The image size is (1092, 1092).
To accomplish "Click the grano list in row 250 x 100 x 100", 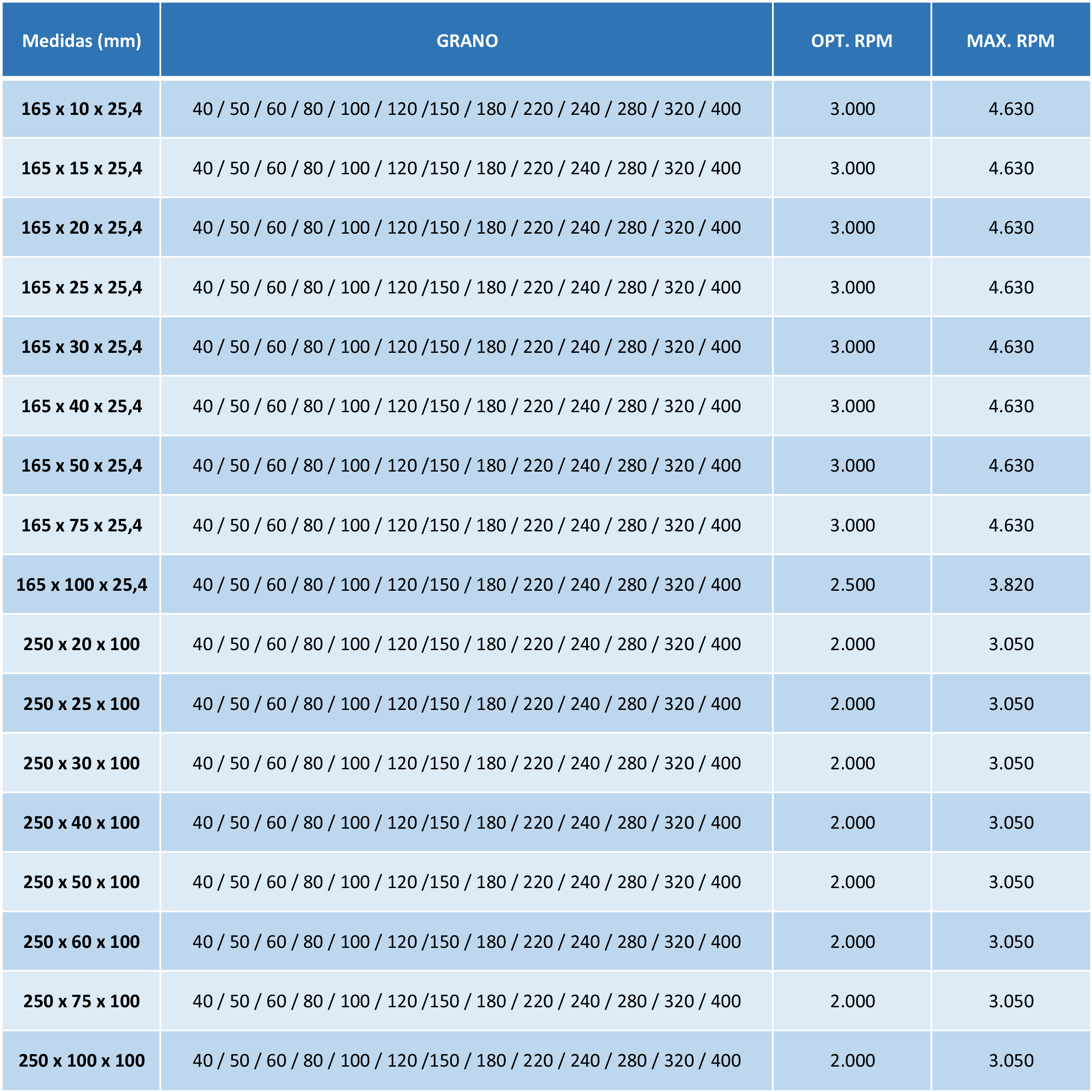I will point(467,1061).
